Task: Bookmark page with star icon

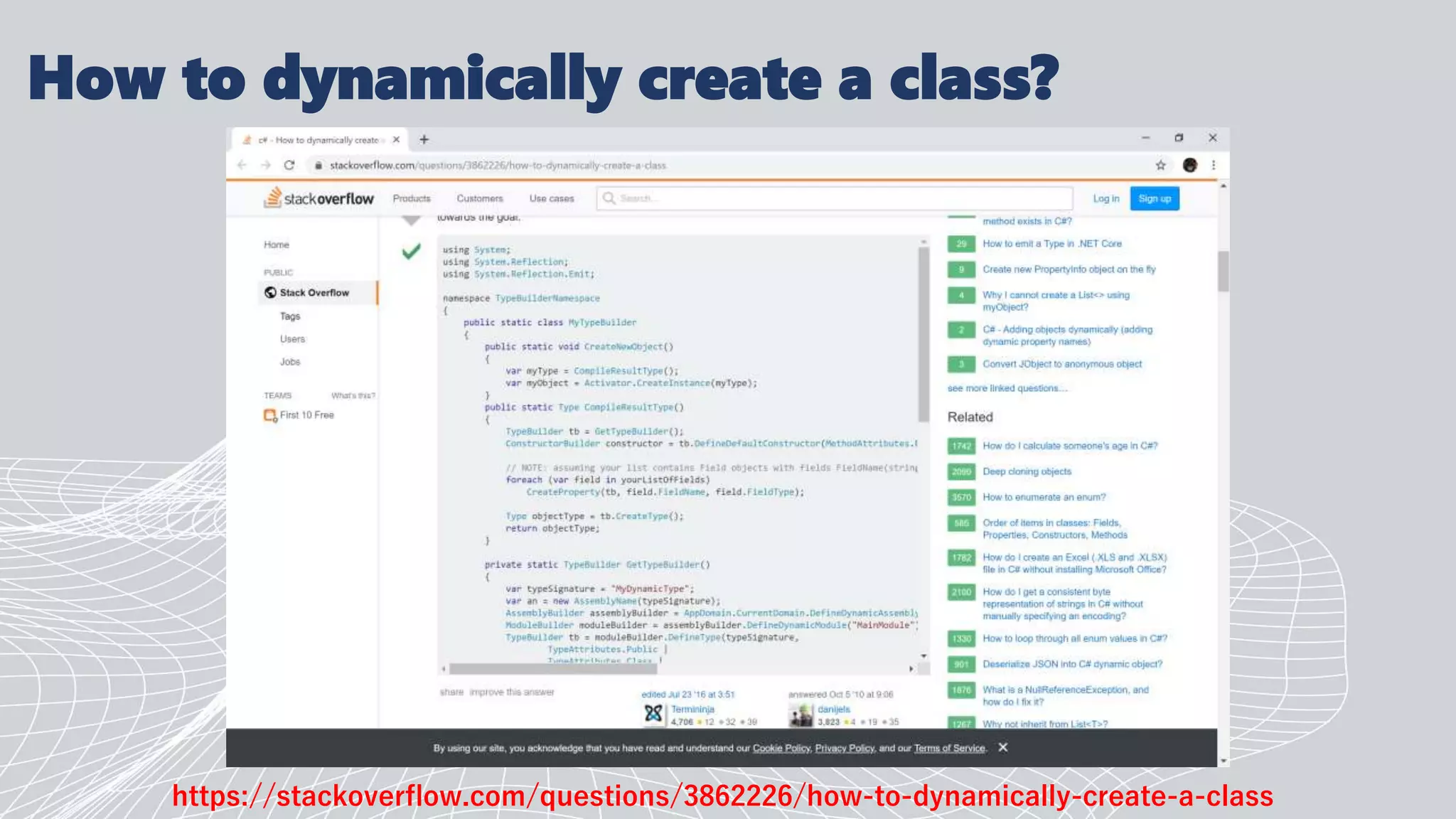Action: tap(1160, 165)
